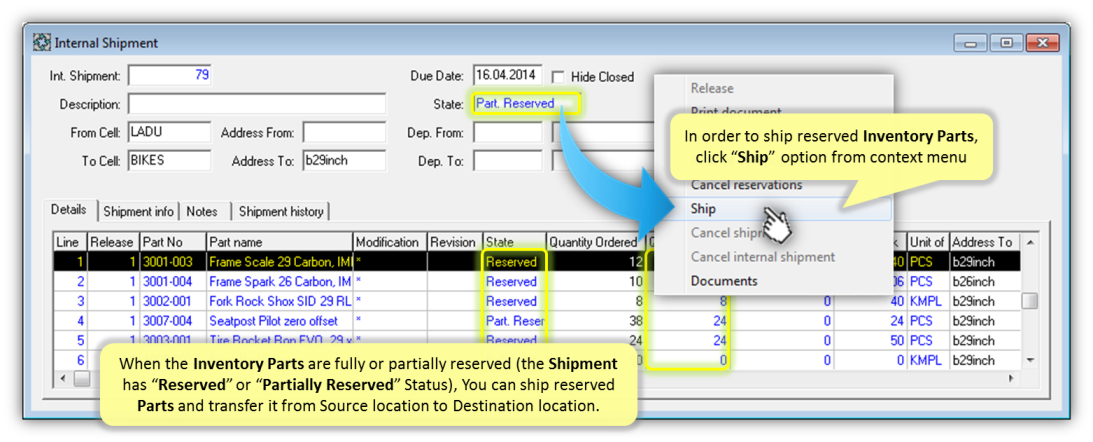
Task: Maximize the Internal Shipment window
Action: [1007, 43]
